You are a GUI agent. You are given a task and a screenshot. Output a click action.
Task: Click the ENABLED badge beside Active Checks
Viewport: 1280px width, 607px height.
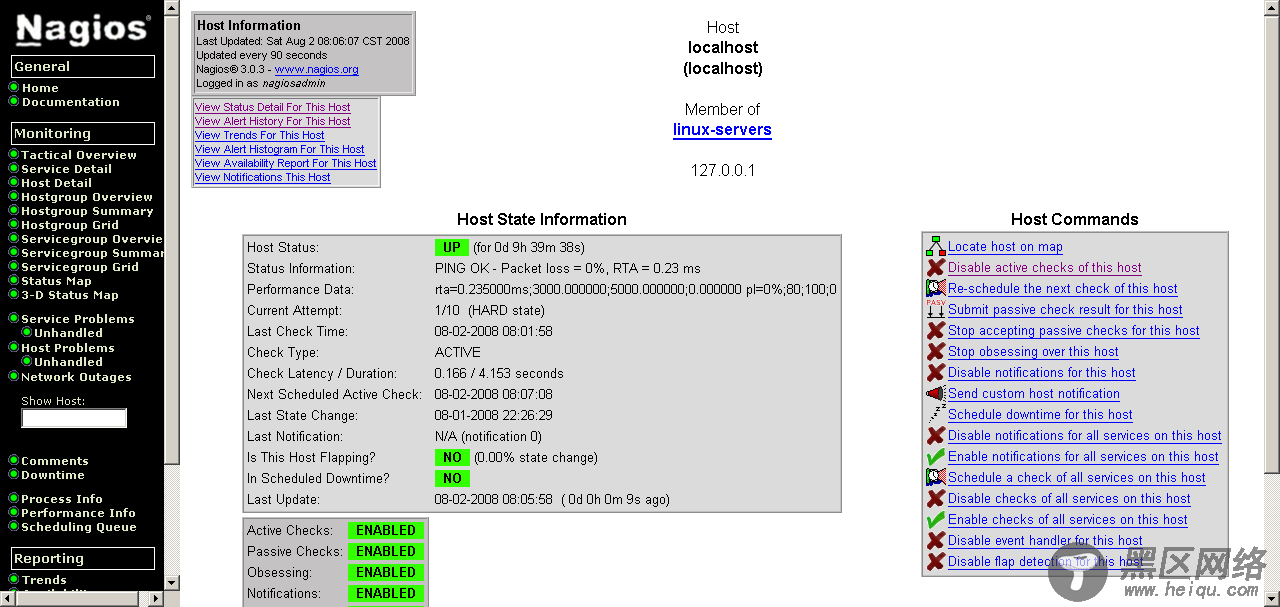click(386, 530)
